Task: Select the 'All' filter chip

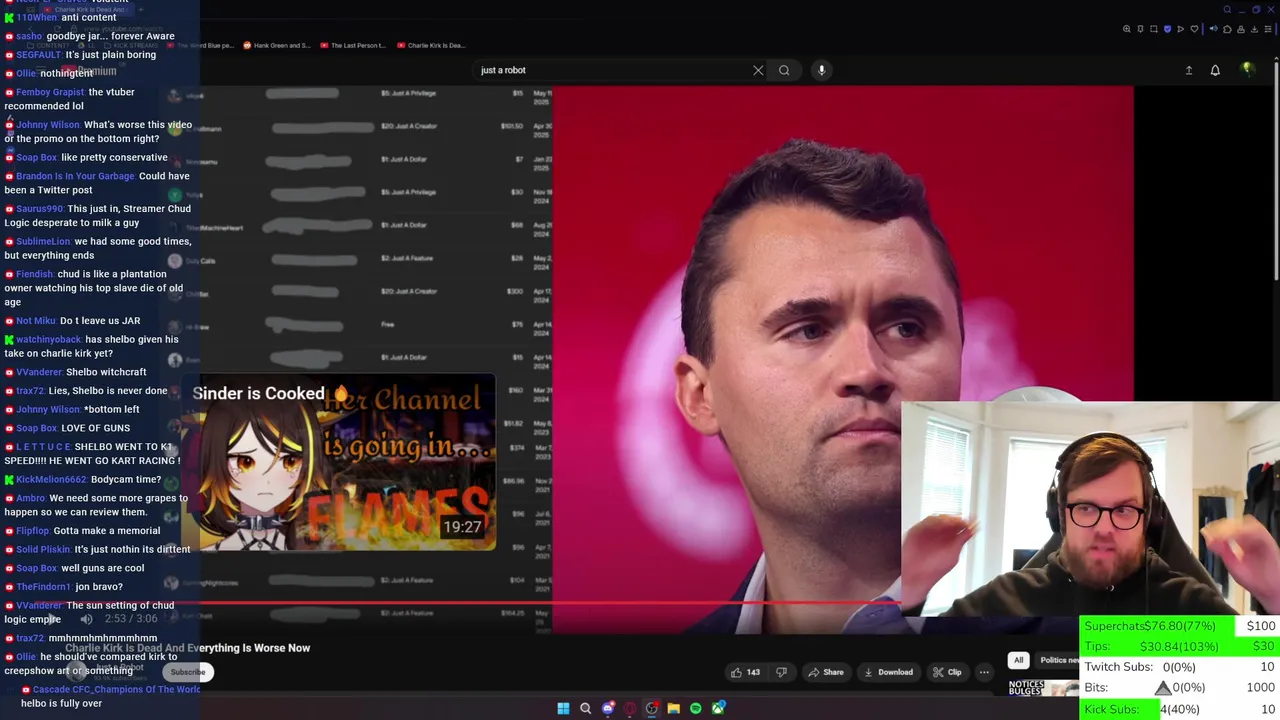Action: 1018,660
